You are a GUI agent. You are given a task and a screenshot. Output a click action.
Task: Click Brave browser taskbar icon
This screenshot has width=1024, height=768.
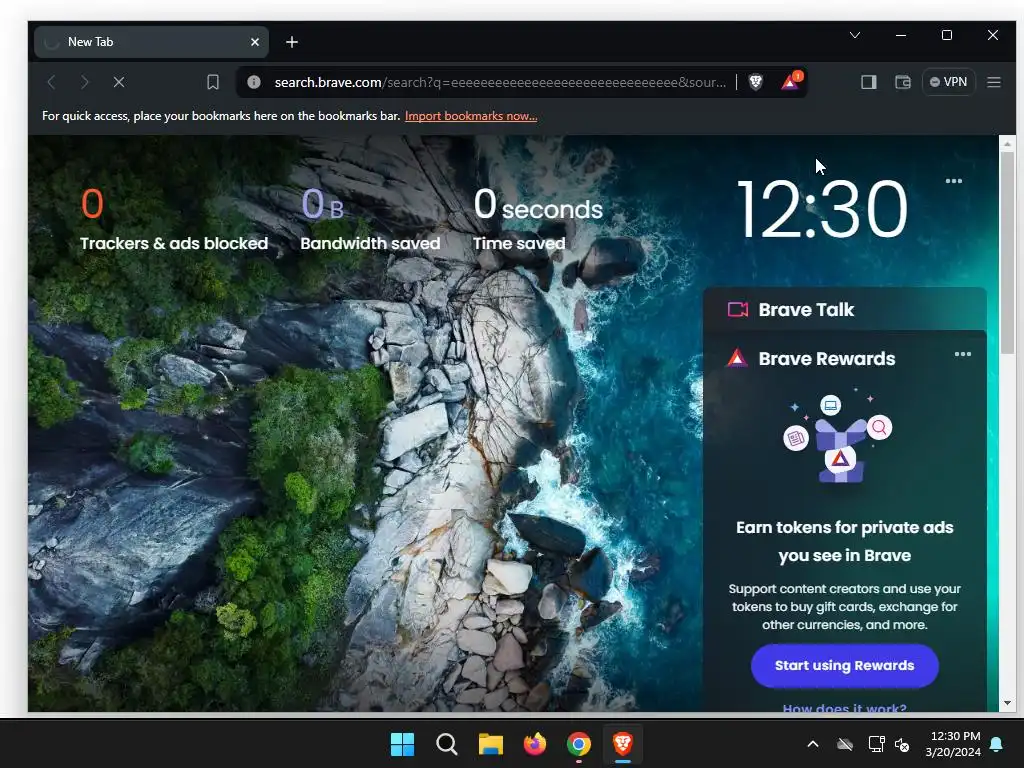(623, 744)
